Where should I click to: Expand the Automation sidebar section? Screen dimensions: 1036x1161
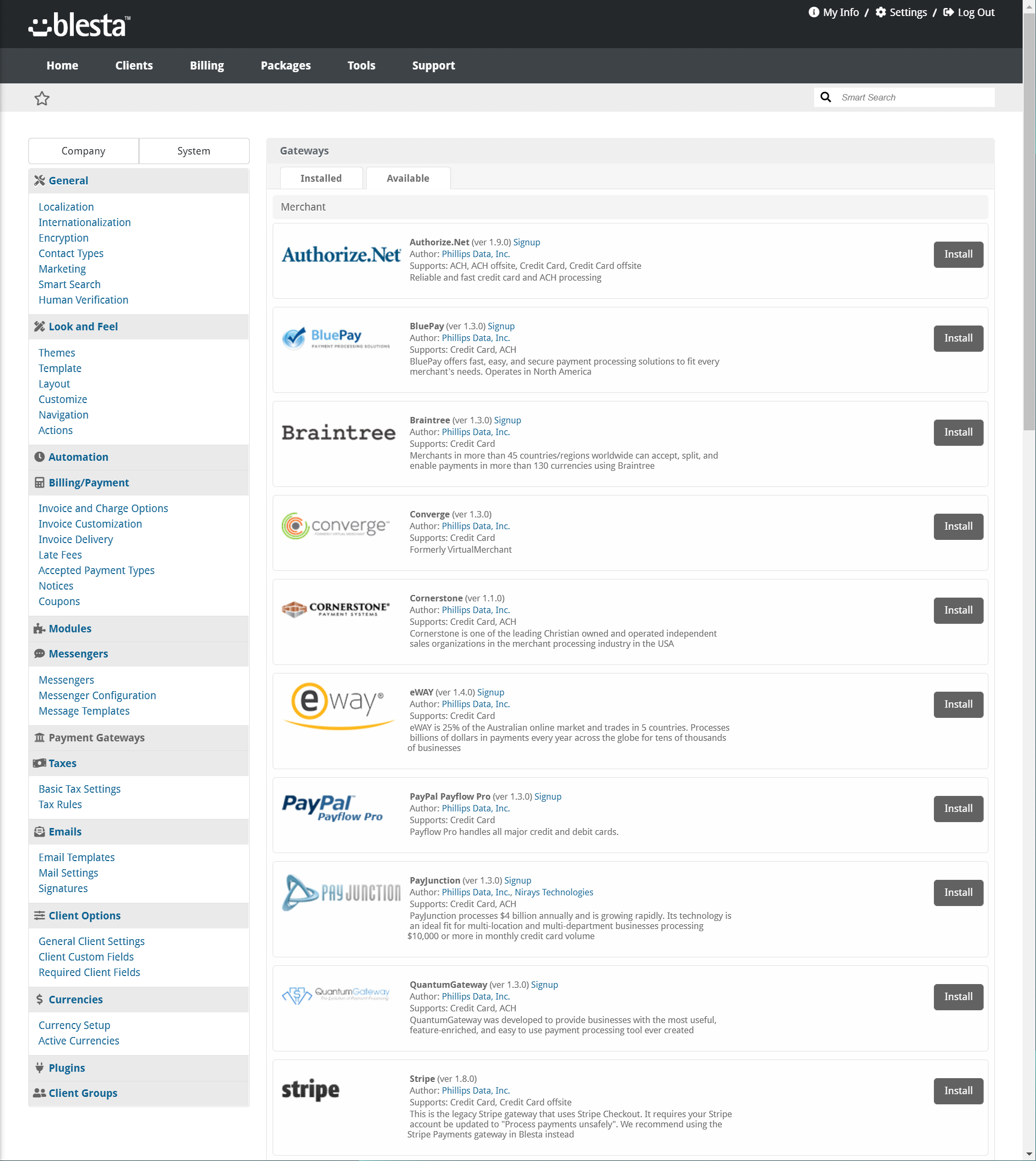(x=78, y=457)
